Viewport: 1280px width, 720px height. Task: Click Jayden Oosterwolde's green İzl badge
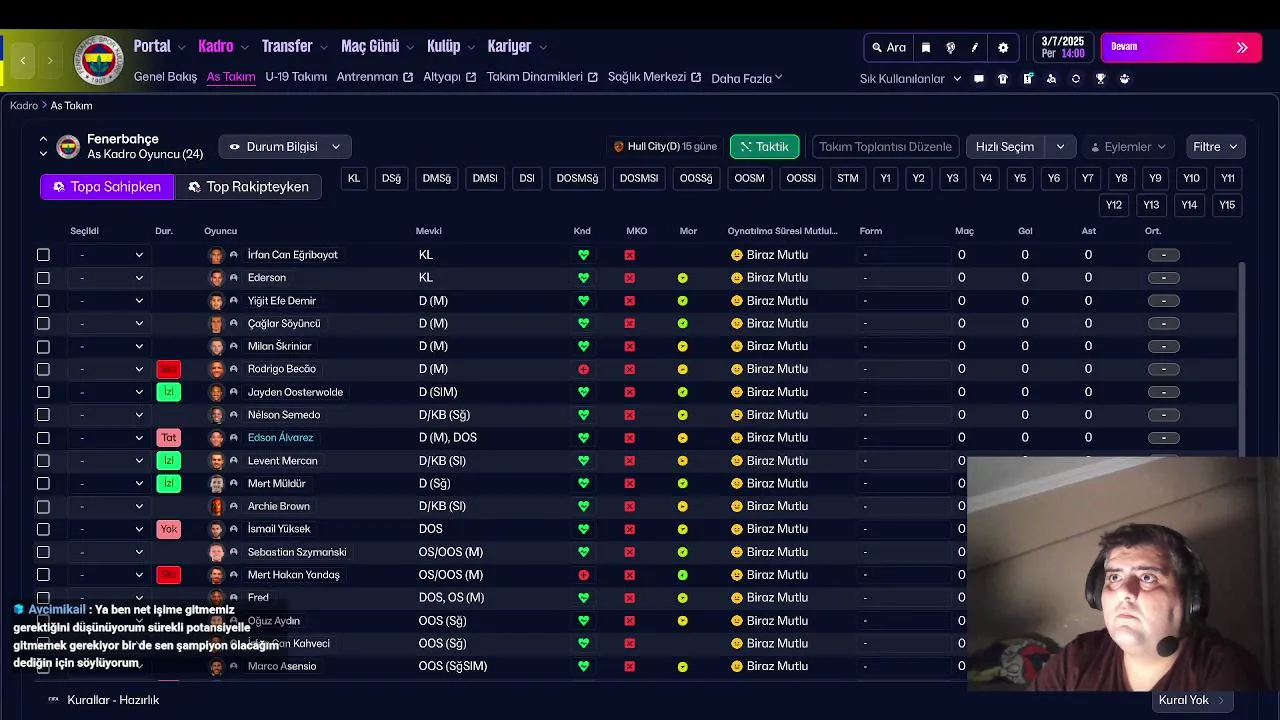[x=168, y=392]
